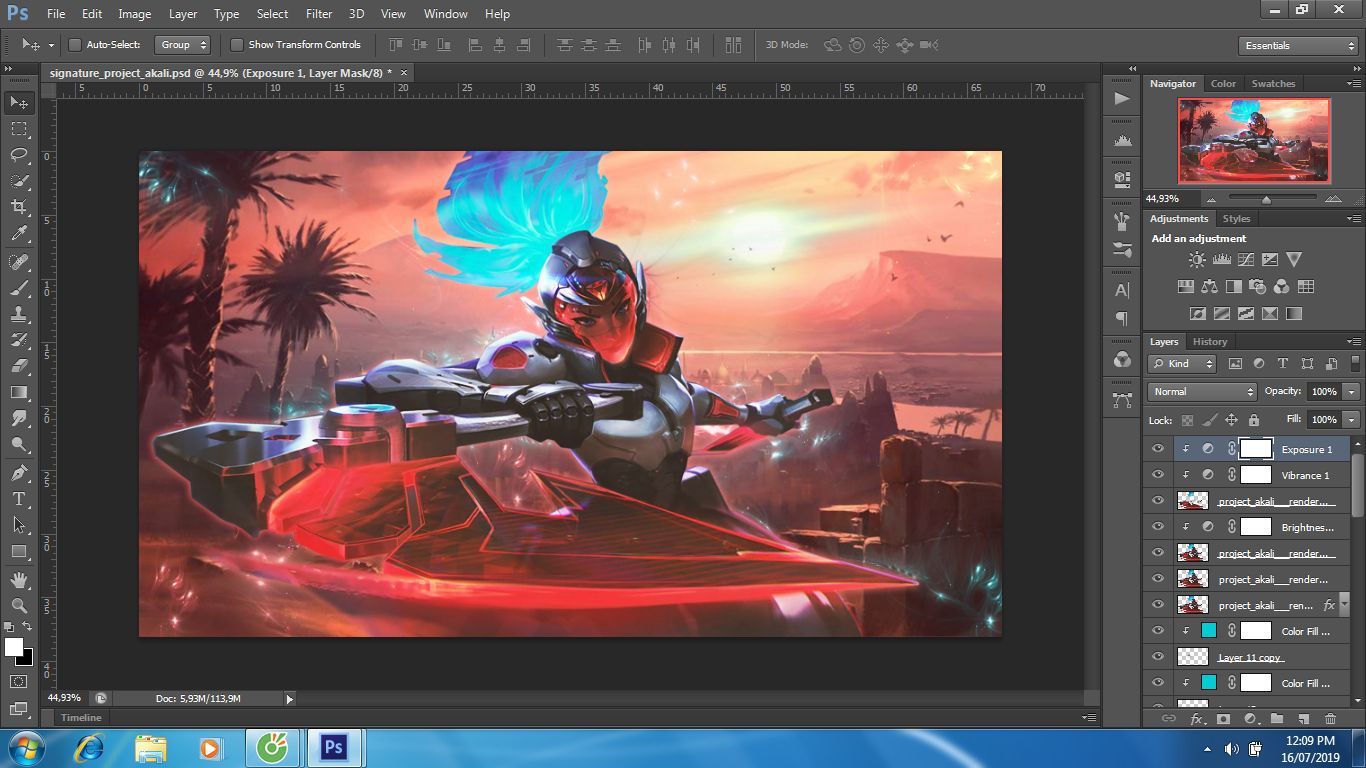Select the Dodge tool
Viewport: 1366px width, 768px height.
coord(19,444)
